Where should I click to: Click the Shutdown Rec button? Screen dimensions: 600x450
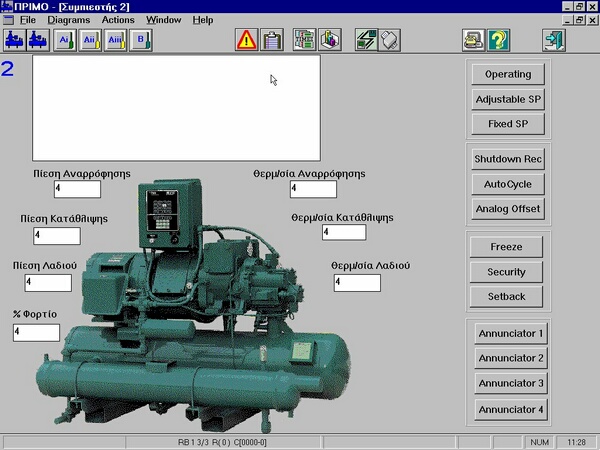point(507,160)
